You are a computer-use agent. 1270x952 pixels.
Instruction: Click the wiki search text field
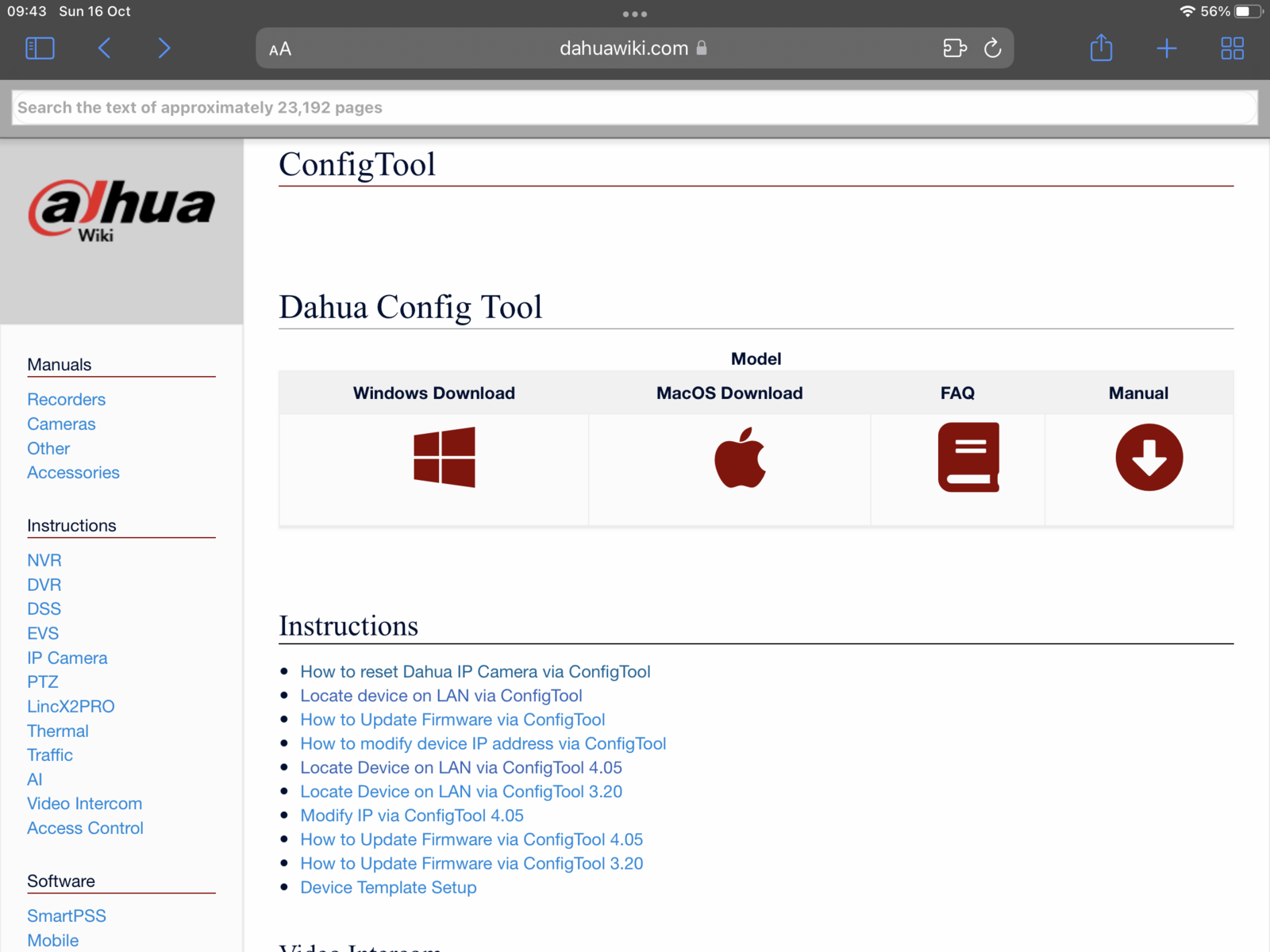(x=635, y=107)
